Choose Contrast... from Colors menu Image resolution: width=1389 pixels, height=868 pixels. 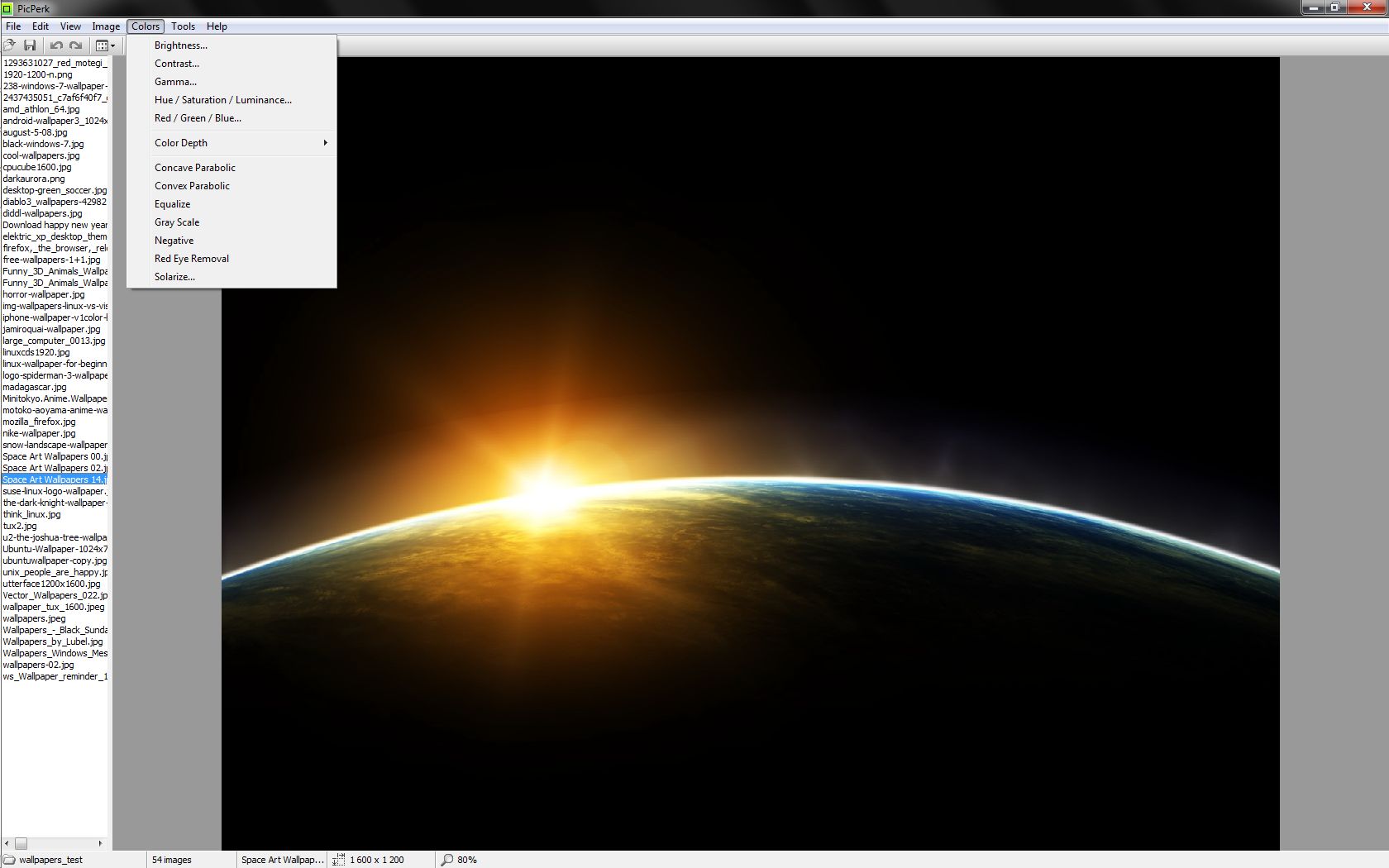pos(231,64)
